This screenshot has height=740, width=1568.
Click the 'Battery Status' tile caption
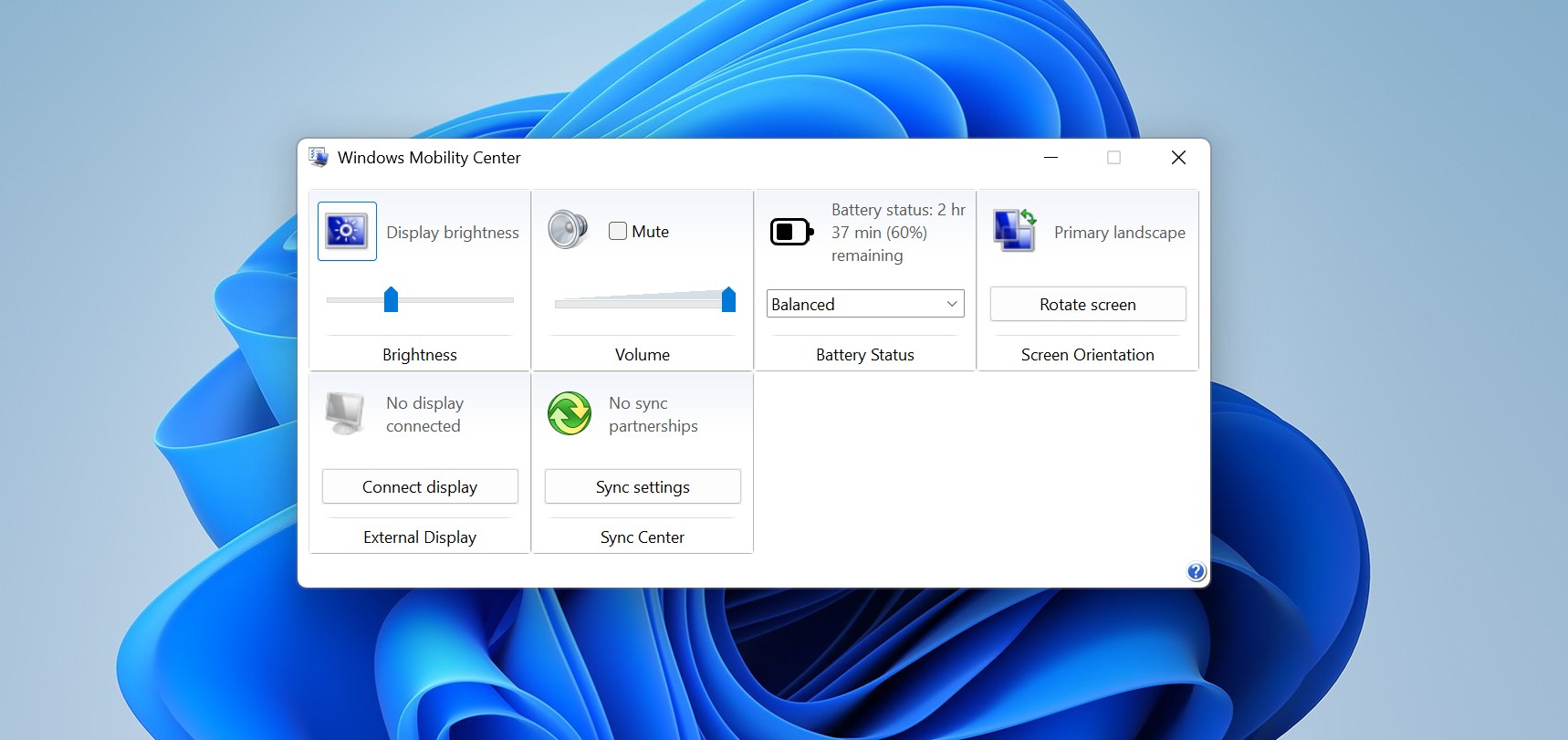pyautogui.click(x=865, y=354)
